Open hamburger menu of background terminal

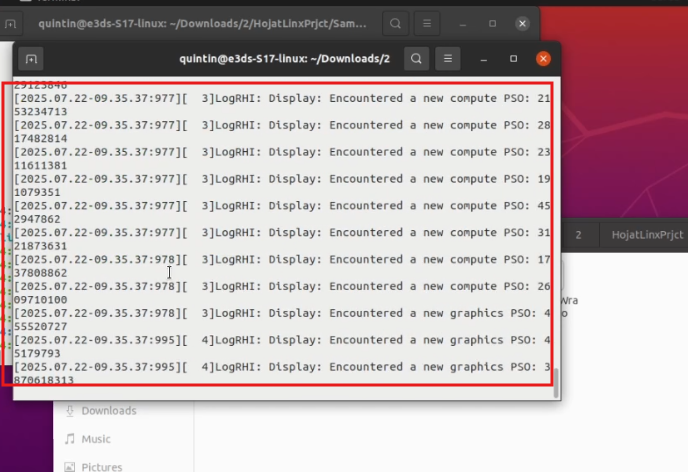429,22
